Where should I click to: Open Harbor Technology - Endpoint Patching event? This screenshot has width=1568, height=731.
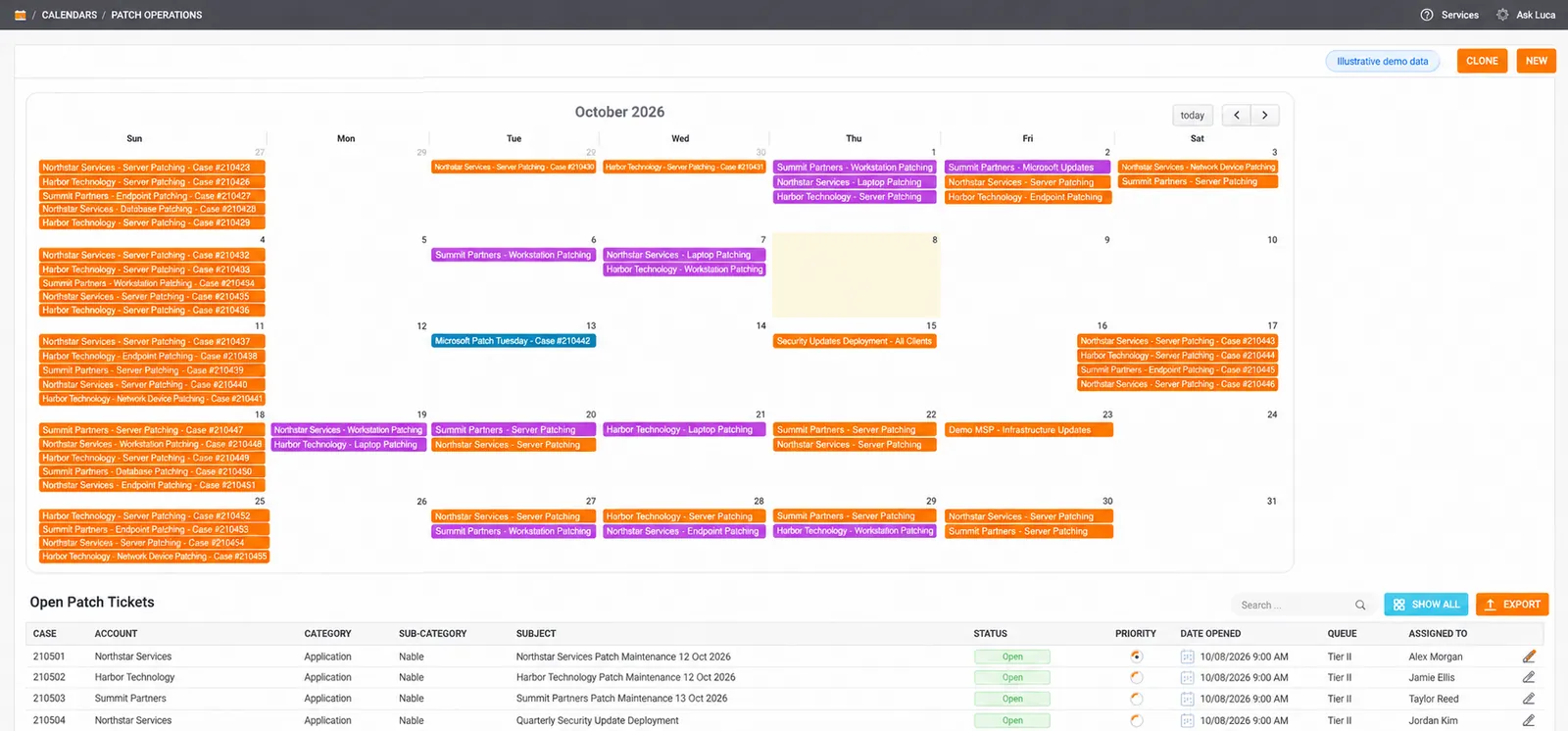(x=1026, y=197)
